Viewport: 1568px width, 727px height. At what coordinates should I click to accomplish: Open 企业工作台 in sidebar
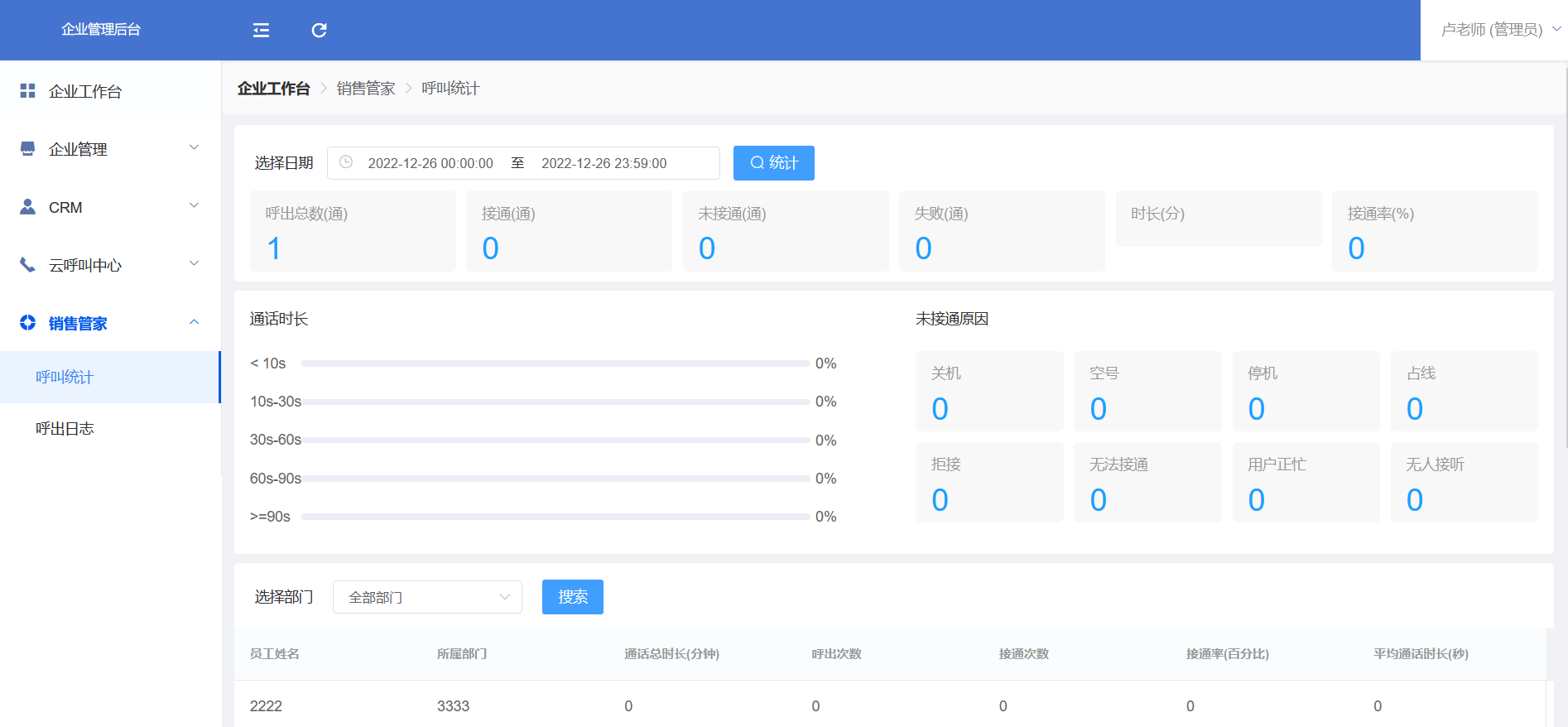tap(110, 91)
